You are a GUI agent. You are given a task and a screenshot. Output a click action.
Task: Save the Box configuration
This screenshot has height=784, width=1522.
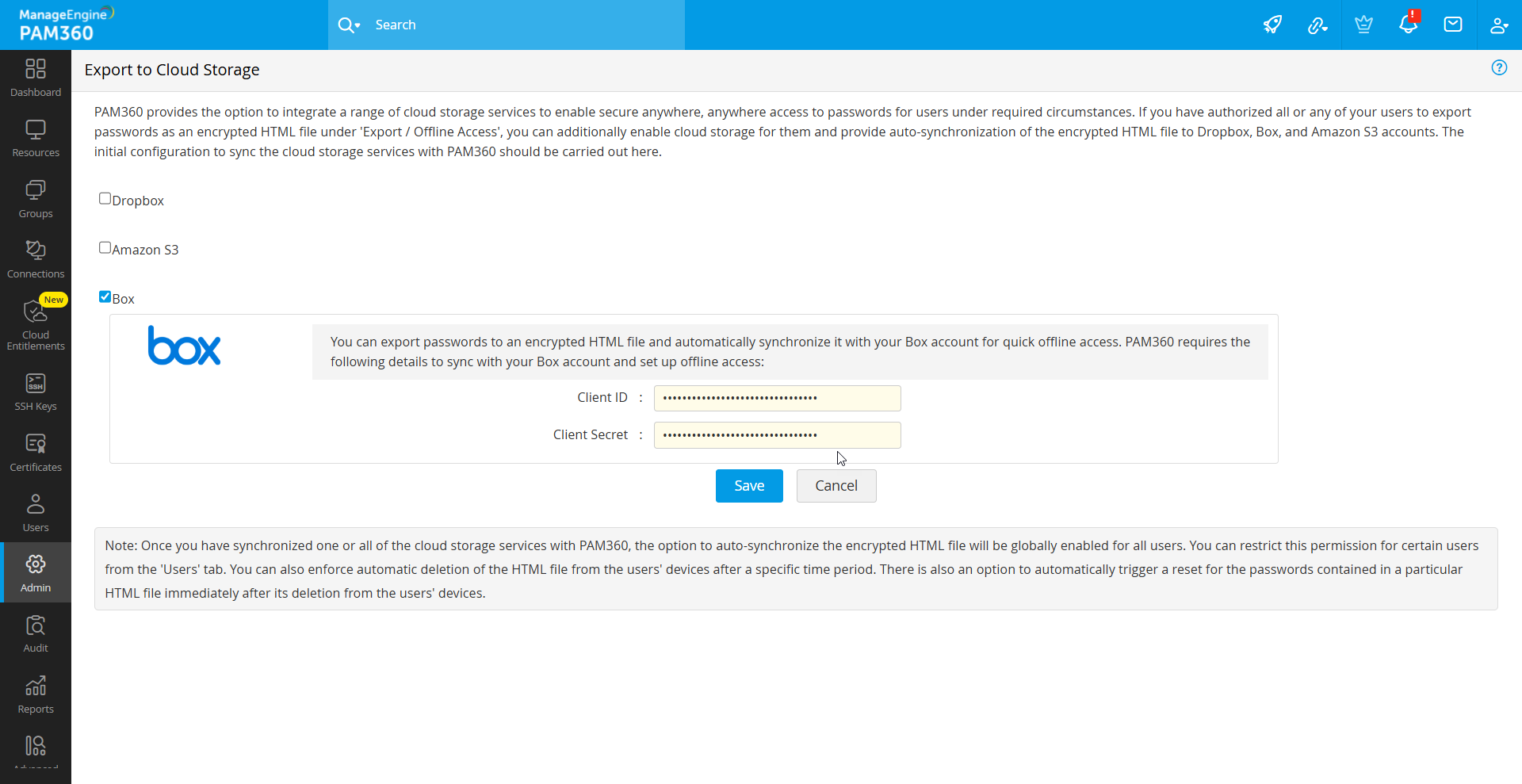coord(748,485)
